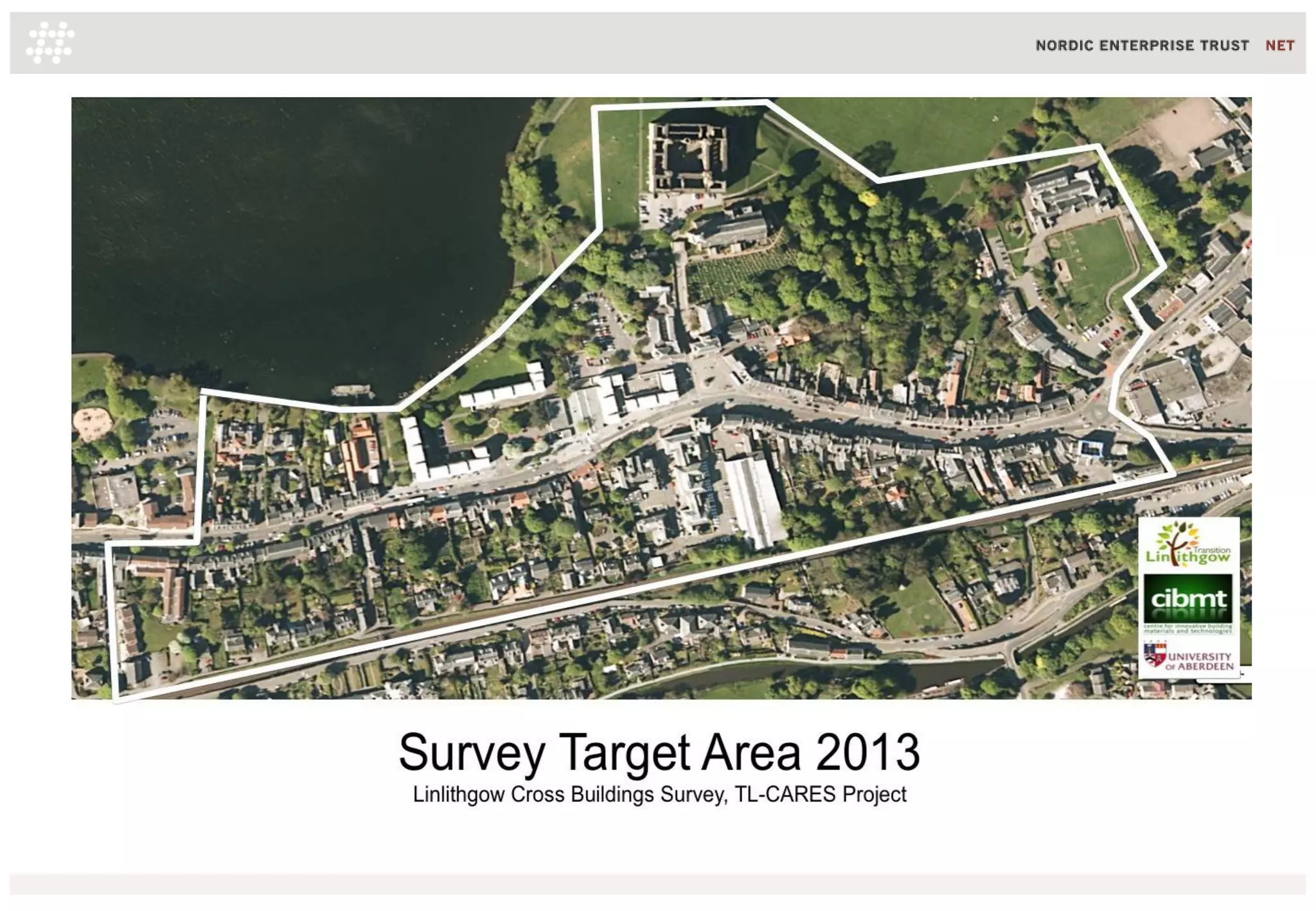1316x911 pixels.
Task: Click the grey footer bar
Action: tap(657, 883)
